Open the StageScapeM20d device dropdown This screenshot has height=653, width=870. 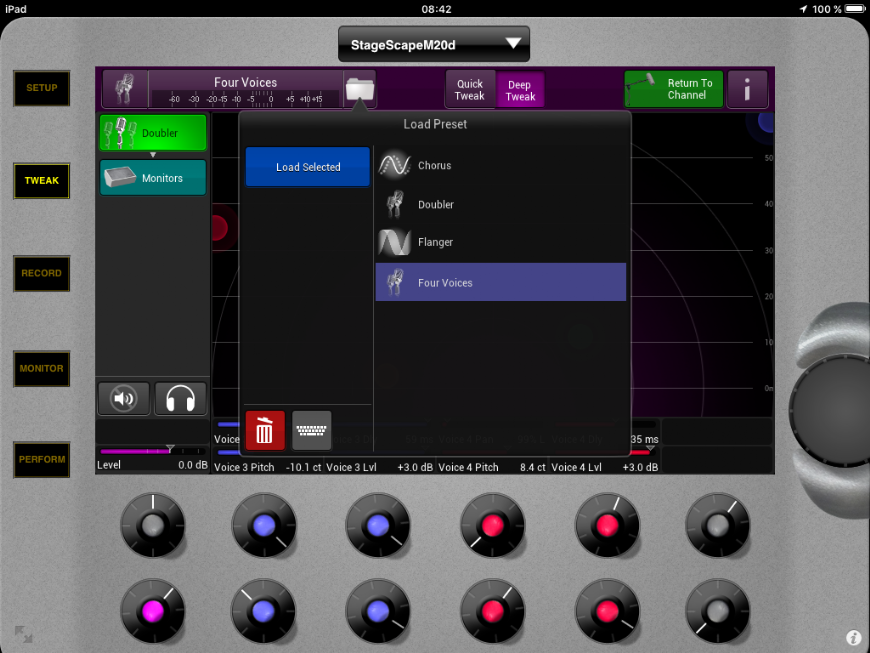(x=433, y=44)
